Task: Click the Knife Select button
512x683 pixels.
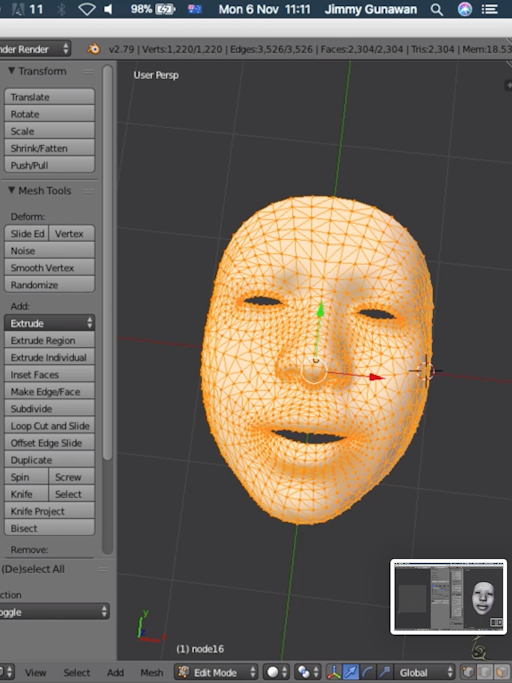Action: click(72, 494)
